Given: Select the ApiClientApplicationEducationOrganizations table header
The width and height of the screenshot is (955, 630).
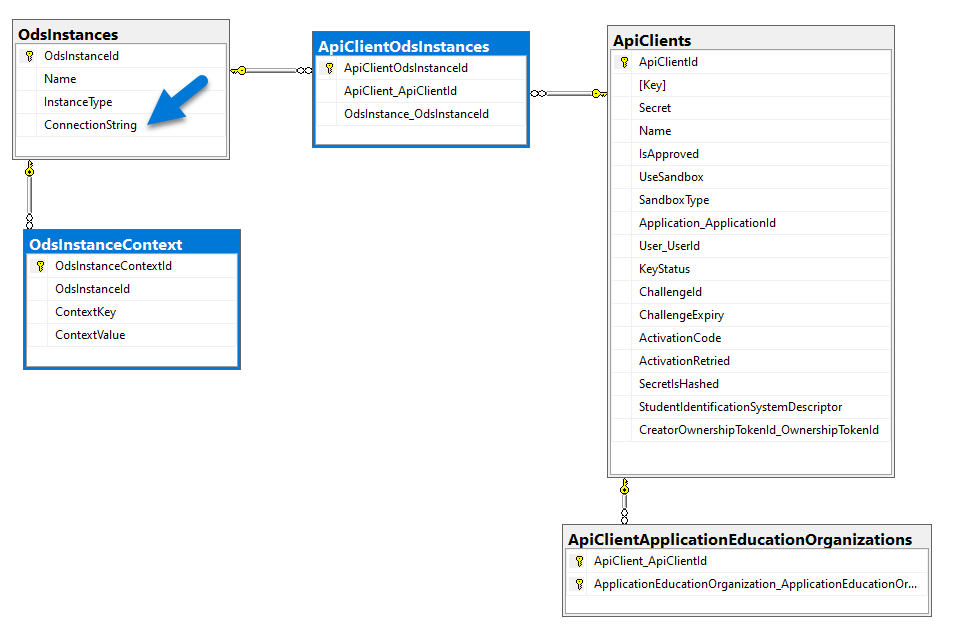Looking at the screenshot, I should (x=747, y=539).
